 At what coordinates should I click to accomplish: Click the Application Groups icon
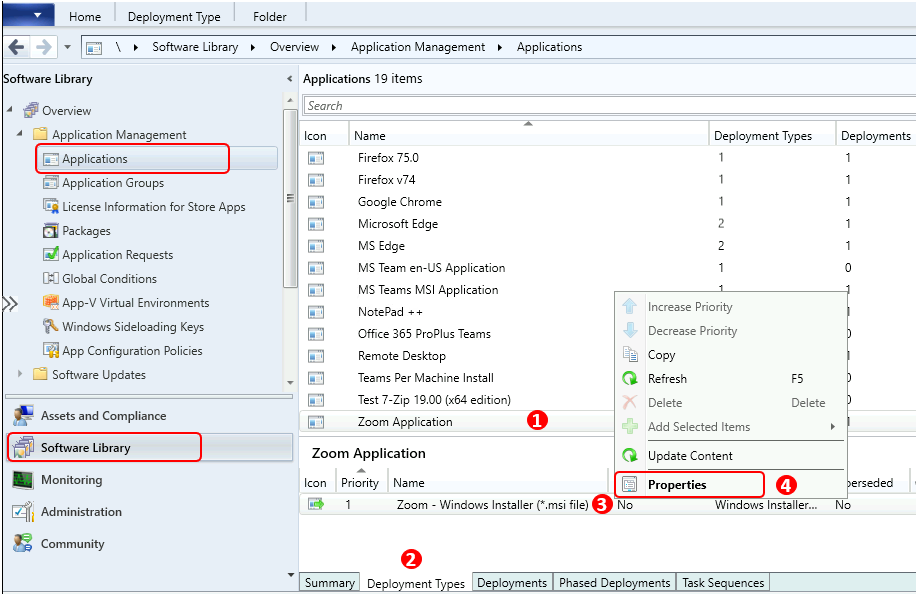(51, 183)
